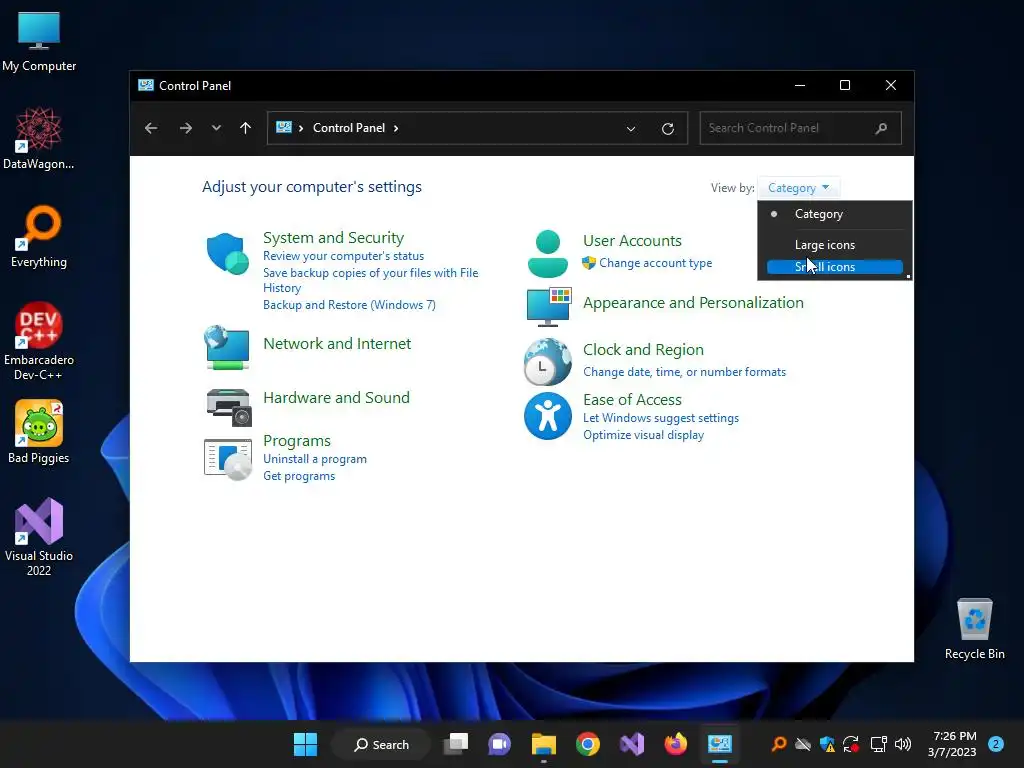Click Optimize visual display link

643,435
